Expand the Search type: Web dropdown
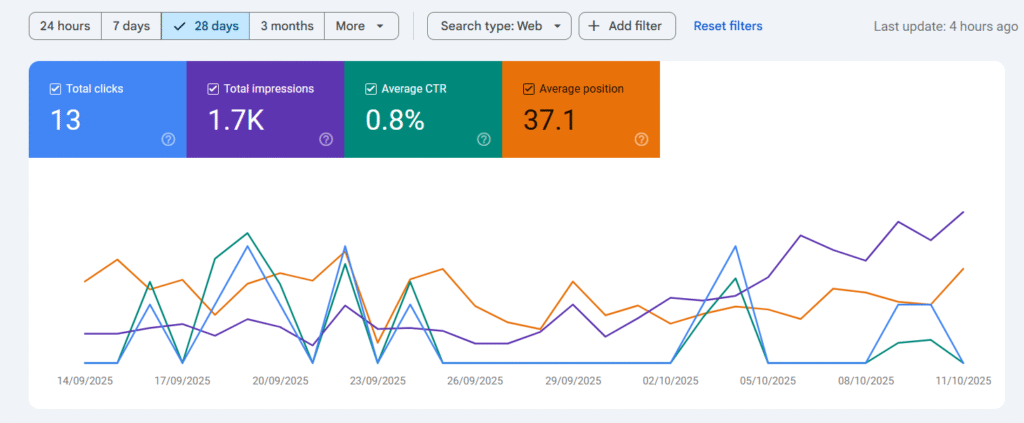 499,26
